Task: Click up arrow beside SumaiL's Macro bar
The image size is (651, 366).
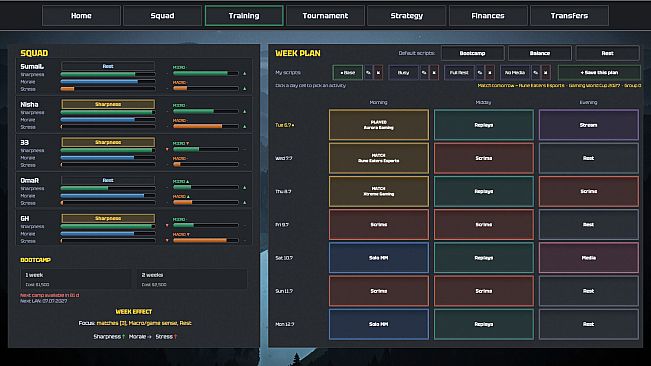Action: tap(245, 88)
